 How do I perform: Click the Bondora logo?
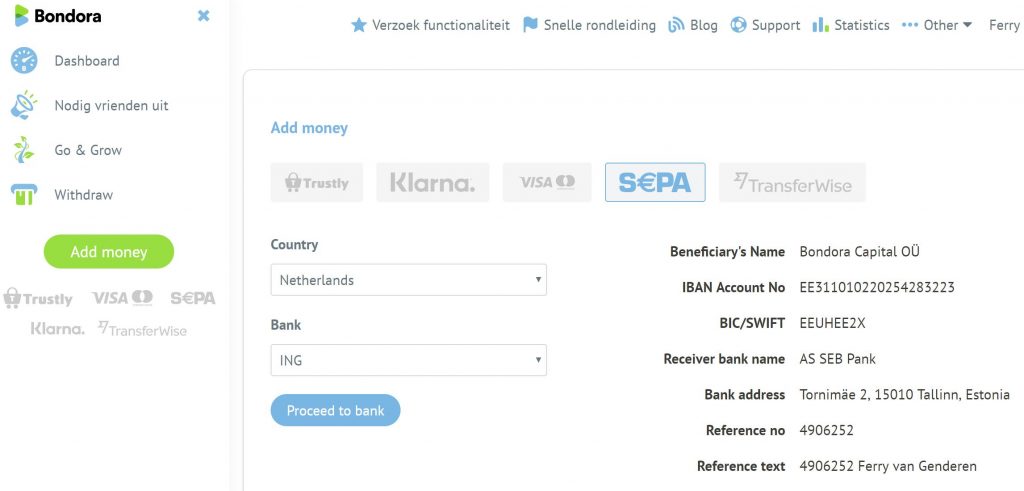(58, 16)
